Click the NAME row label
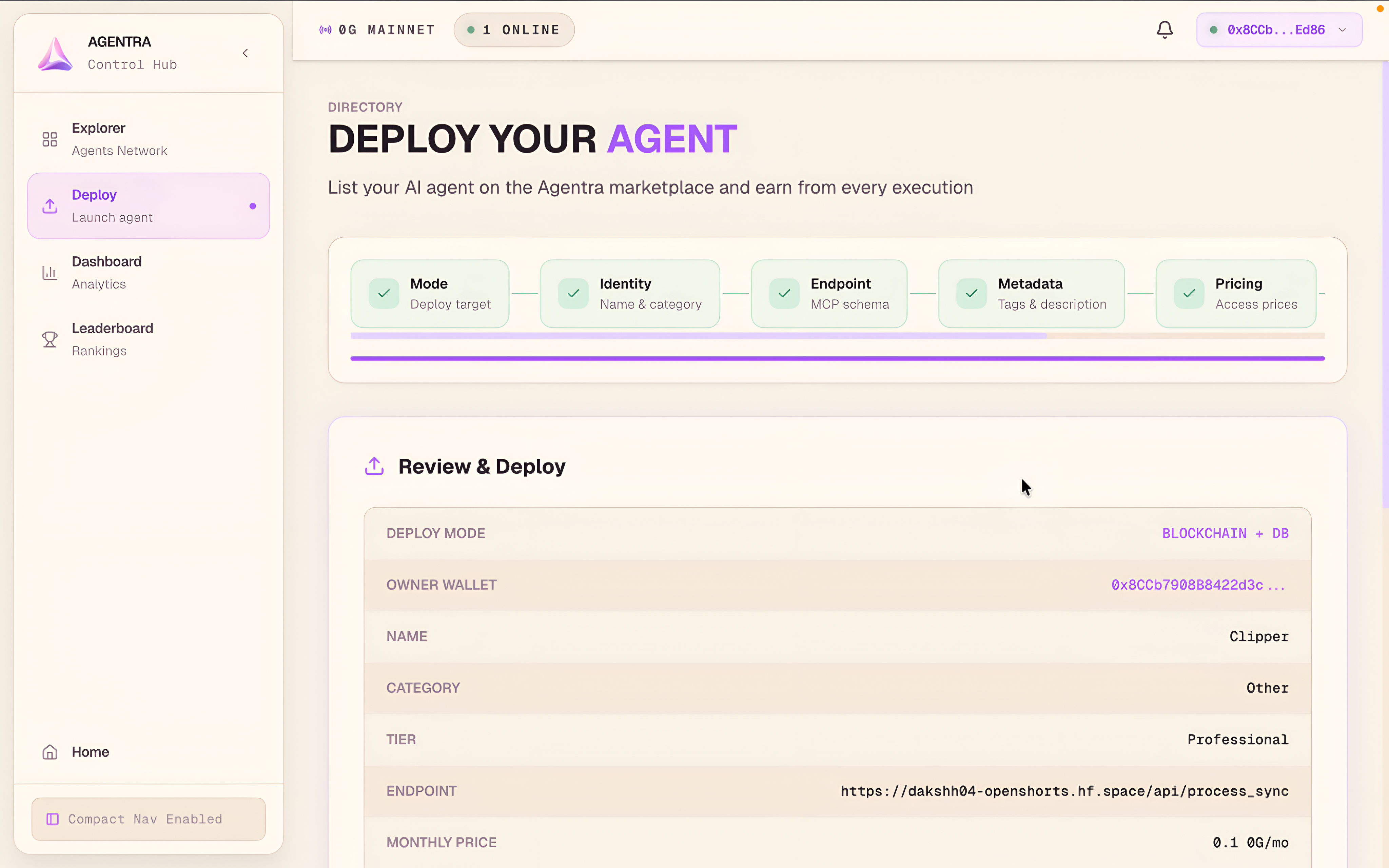1389x868 pixels. click(406, 637)
